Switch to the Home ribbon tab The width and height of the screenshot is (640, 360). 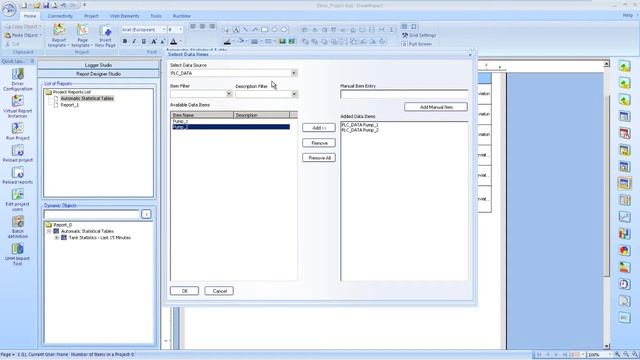(30, 16)
